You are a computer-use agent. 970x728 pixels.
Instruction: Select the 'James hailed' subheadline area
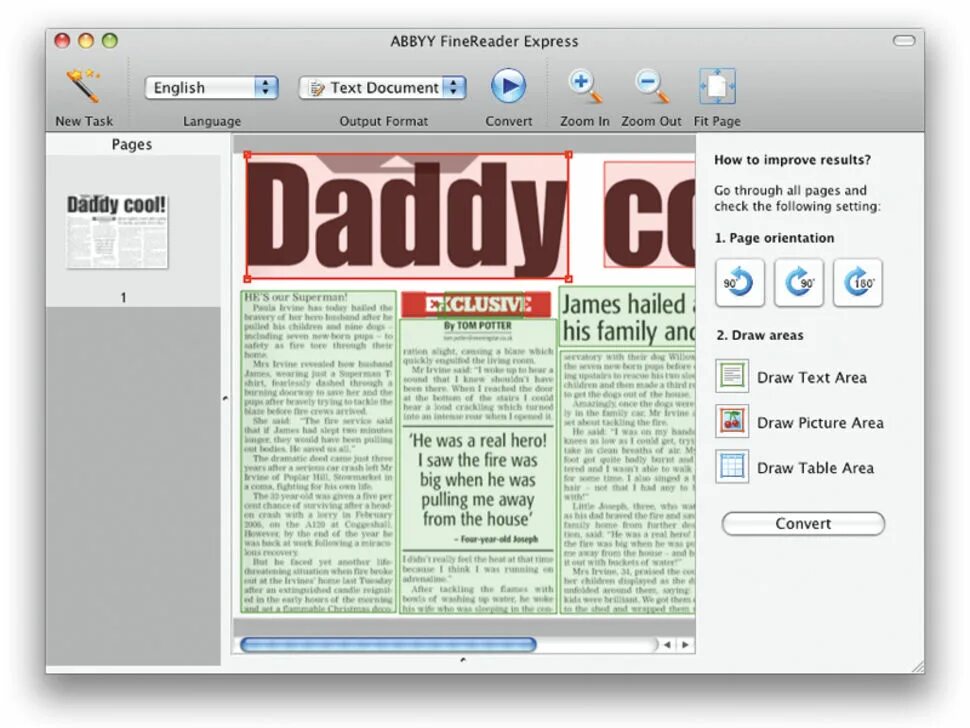point(627,317)
